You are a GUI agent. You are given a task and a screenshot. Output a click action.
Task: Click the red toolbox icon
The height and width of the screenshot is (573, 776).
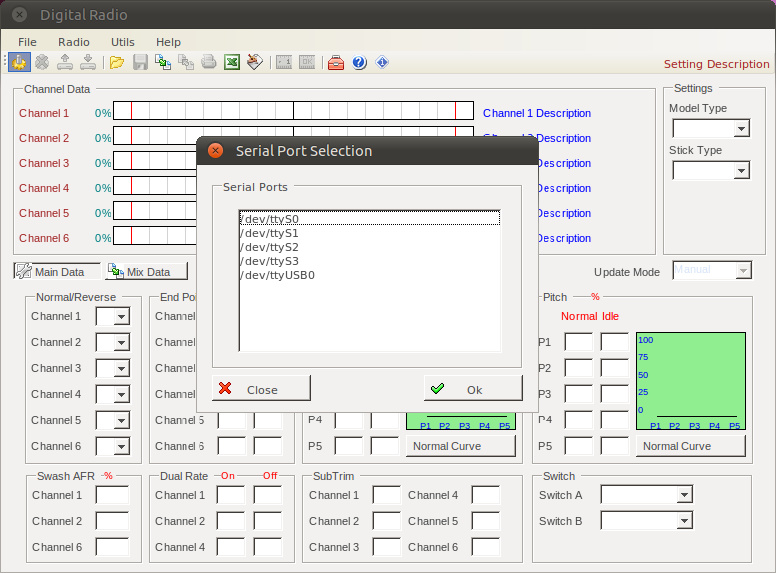336,63
